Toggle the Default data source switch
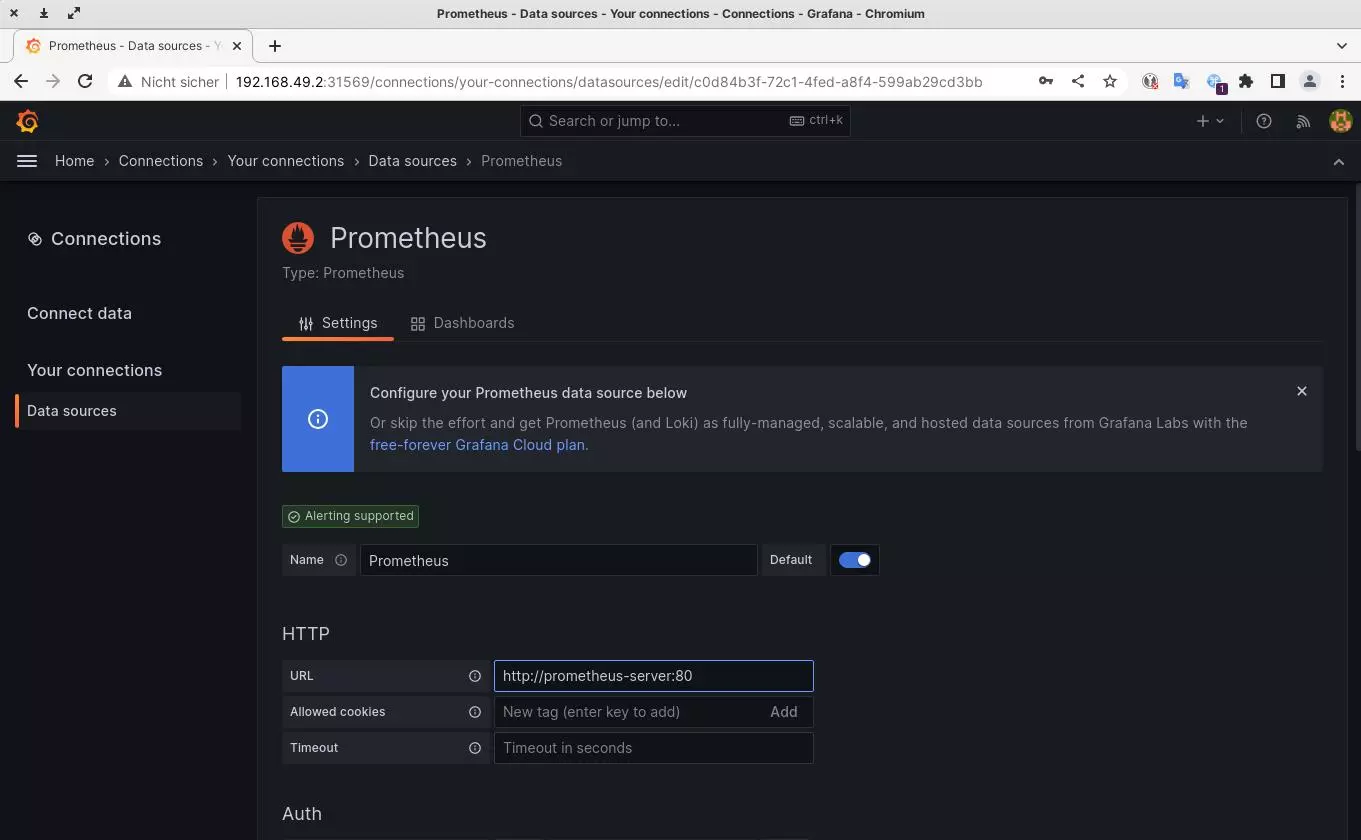 tap(855, 560)
